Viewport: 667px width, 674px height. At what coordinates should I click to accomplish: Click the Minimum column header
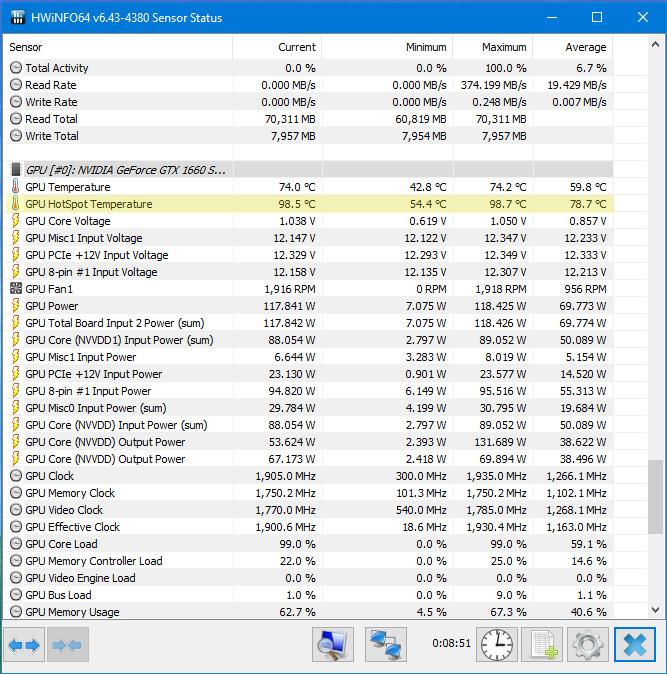pos(387,47)
